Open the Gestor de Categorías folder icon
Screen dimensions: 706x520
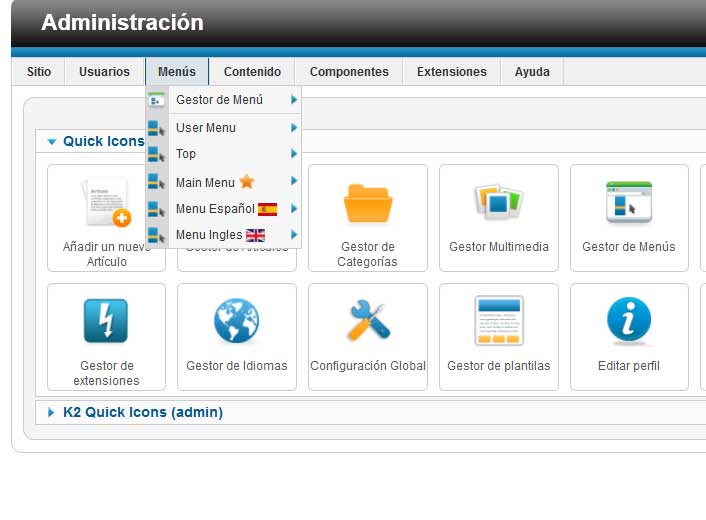pos(368,203)
